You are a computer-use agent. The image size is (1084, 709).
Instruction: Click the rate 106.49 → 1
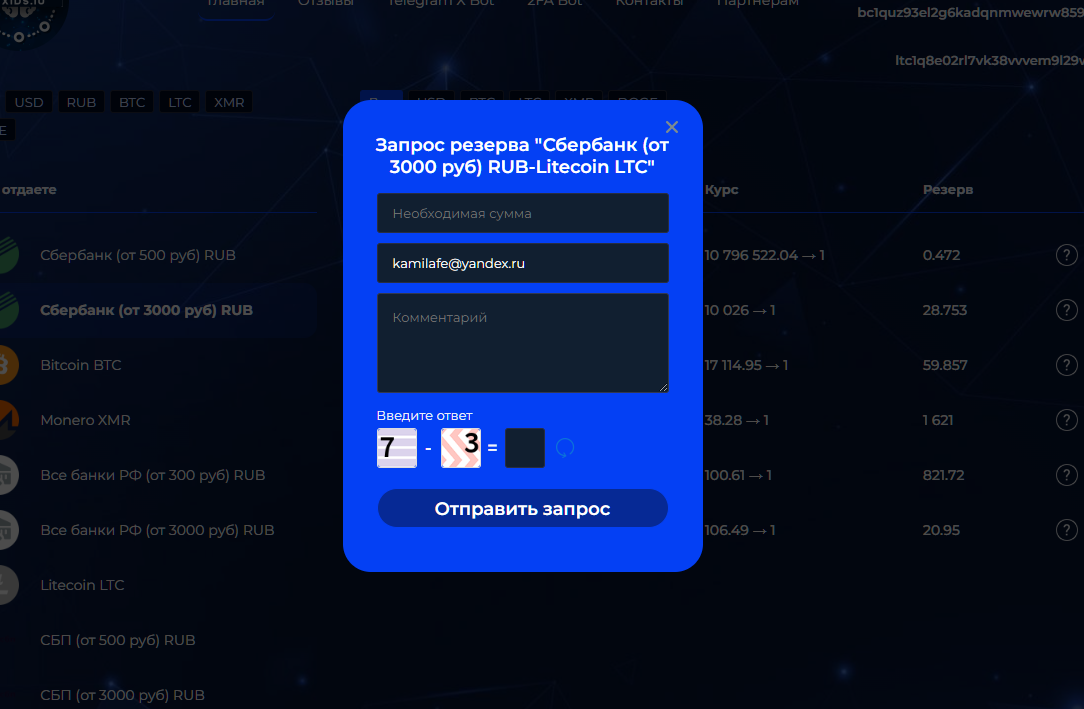740,530
